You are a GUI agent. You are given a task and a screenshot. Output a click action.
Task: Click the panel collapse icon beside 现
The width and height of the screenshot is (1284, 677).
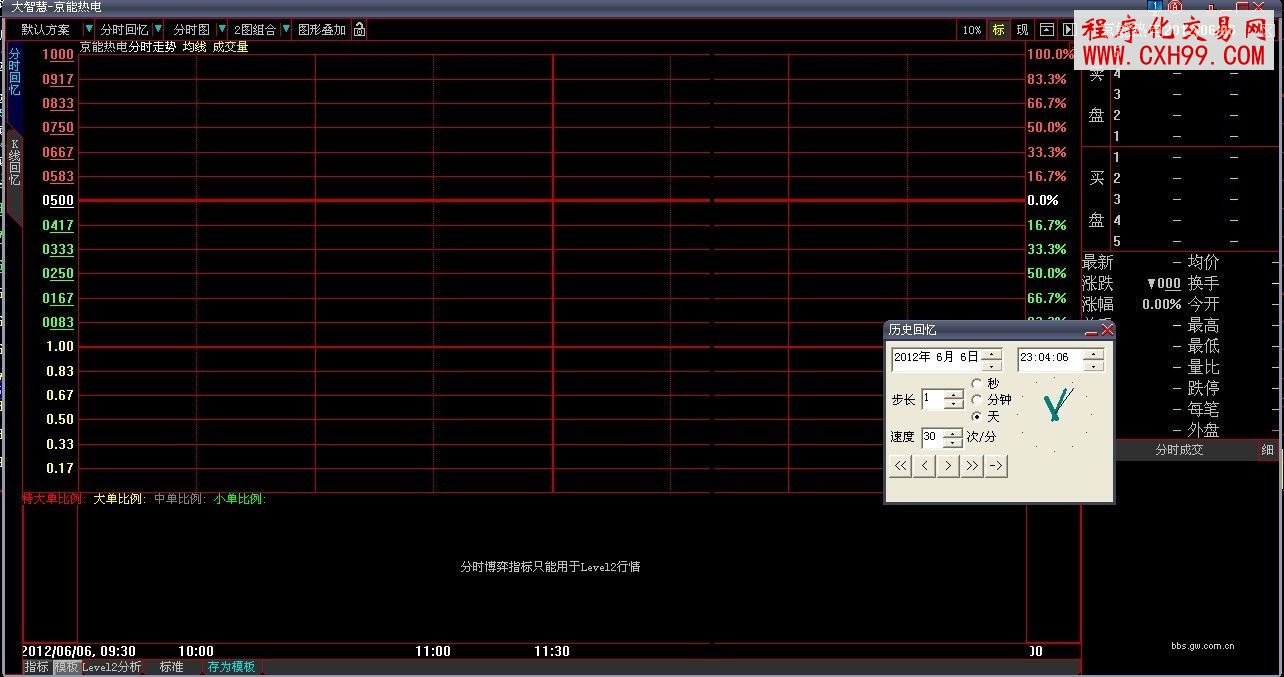click(x=1047, y=30)
